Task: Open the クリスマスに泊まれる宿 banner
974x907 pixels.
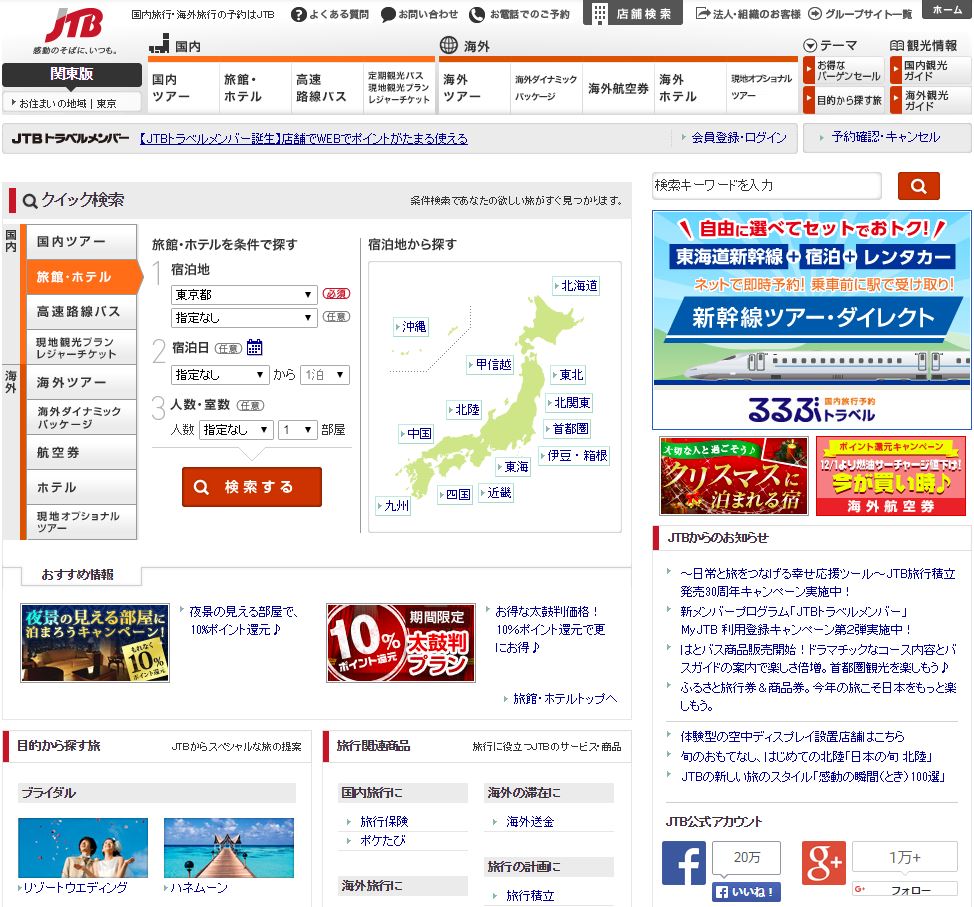Action: (x=734, y=476)
